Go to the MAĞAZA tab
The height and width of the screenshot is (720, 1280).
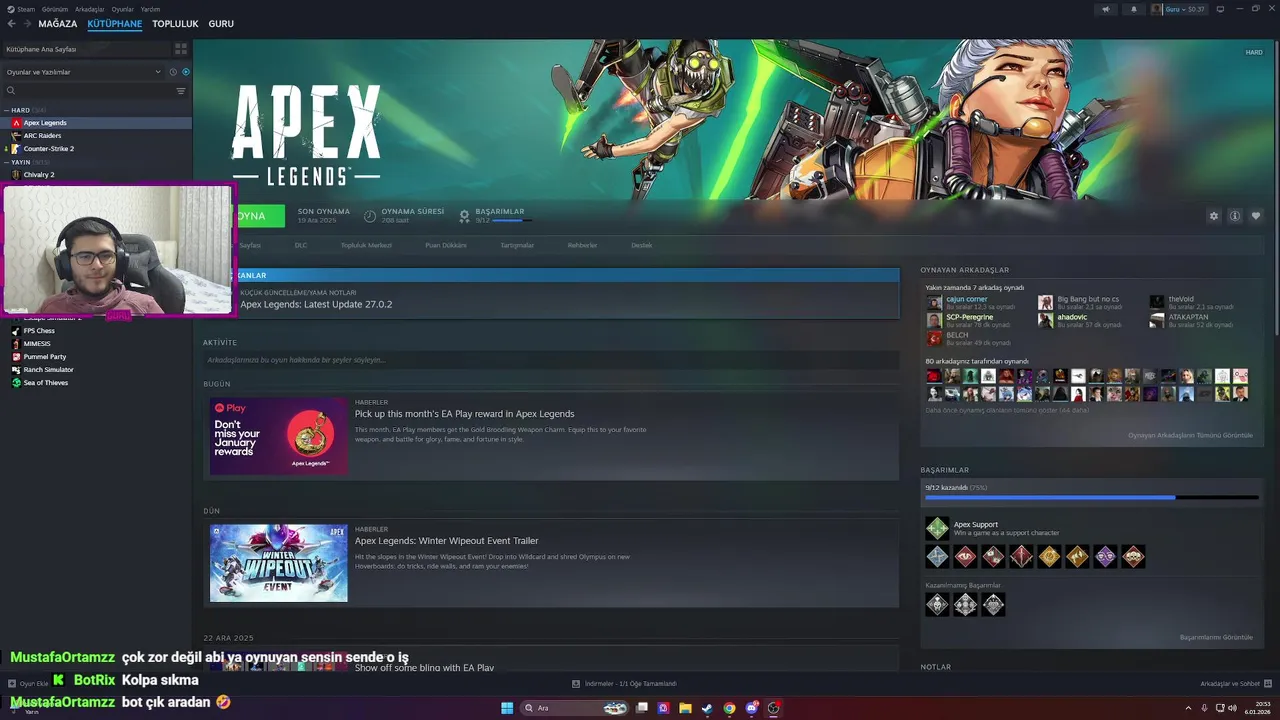point(58,23)
